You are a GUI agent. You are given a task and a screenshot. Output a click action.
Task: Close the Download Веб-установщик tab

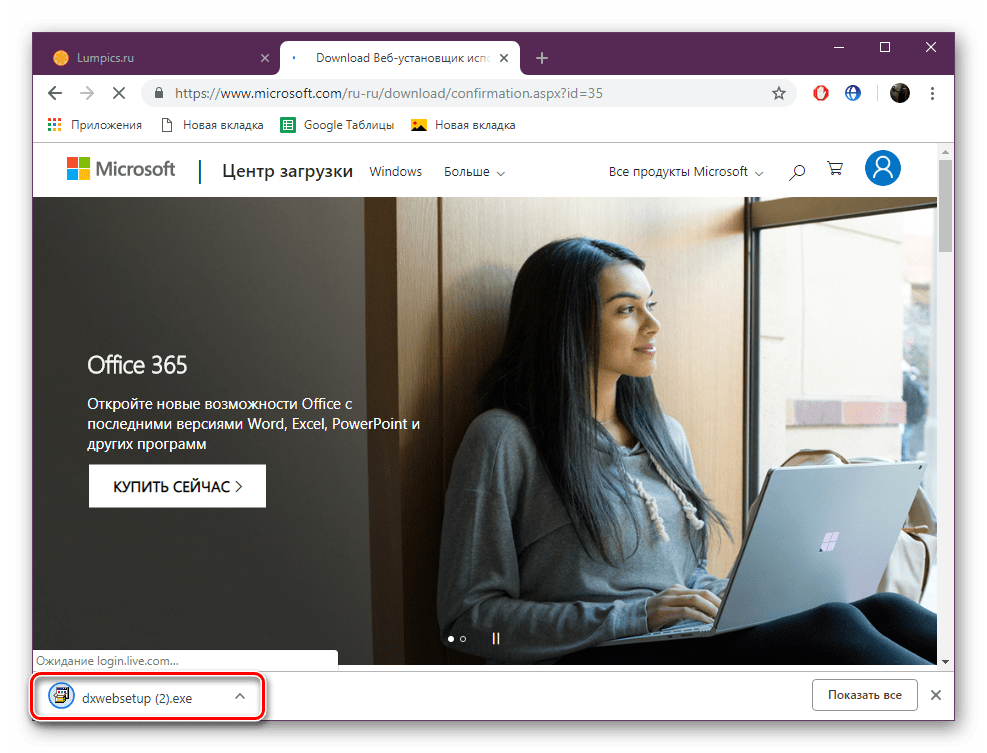click(504, 58)
